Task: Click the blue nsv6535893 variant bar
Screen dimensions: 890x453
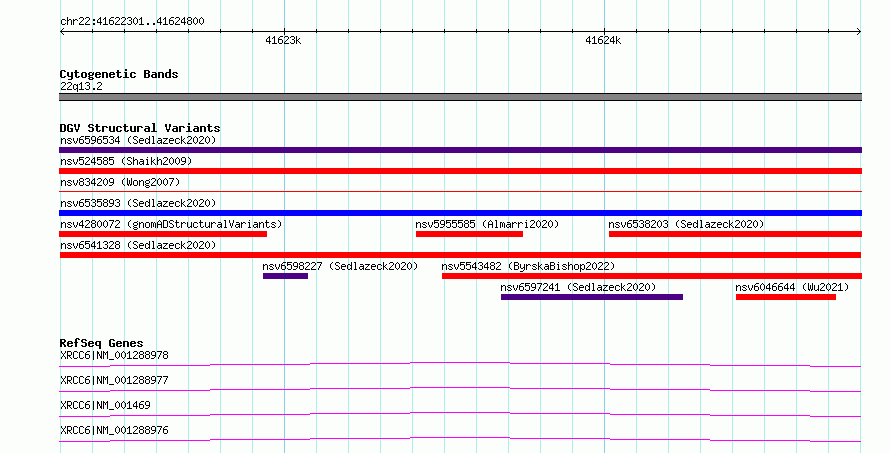Action: pyautogui.click(x=460, y=213)
